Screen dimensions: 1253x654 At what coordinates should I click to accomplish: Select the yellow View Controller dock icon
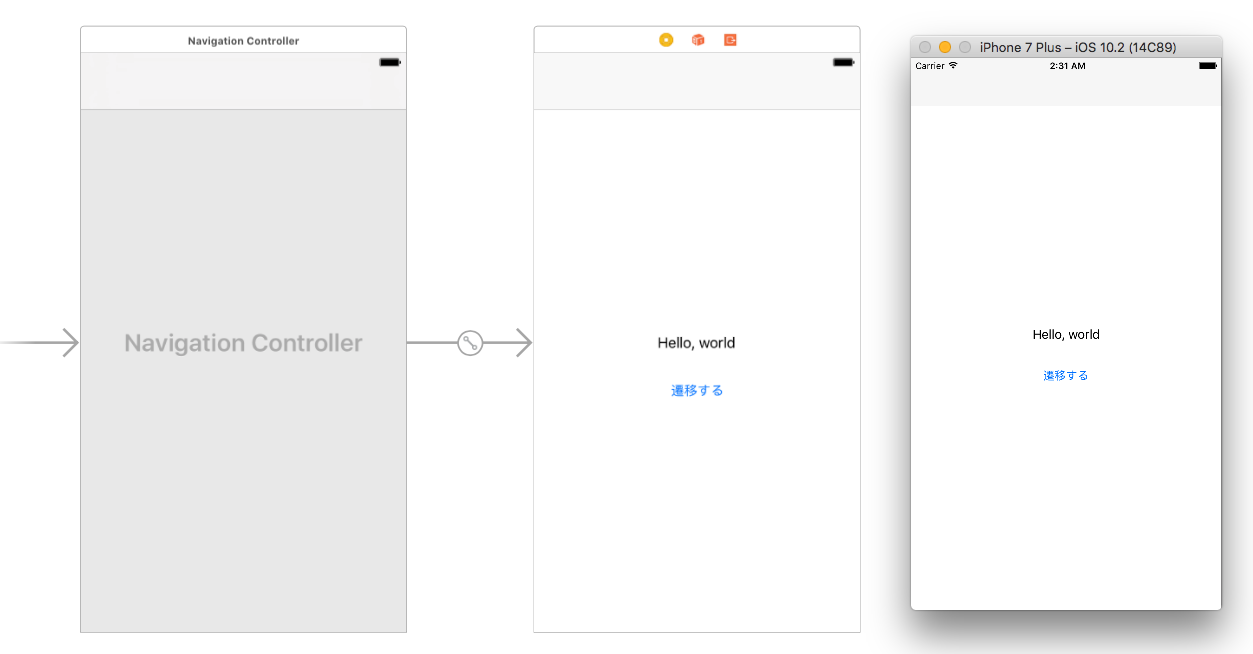click(666, 40)
